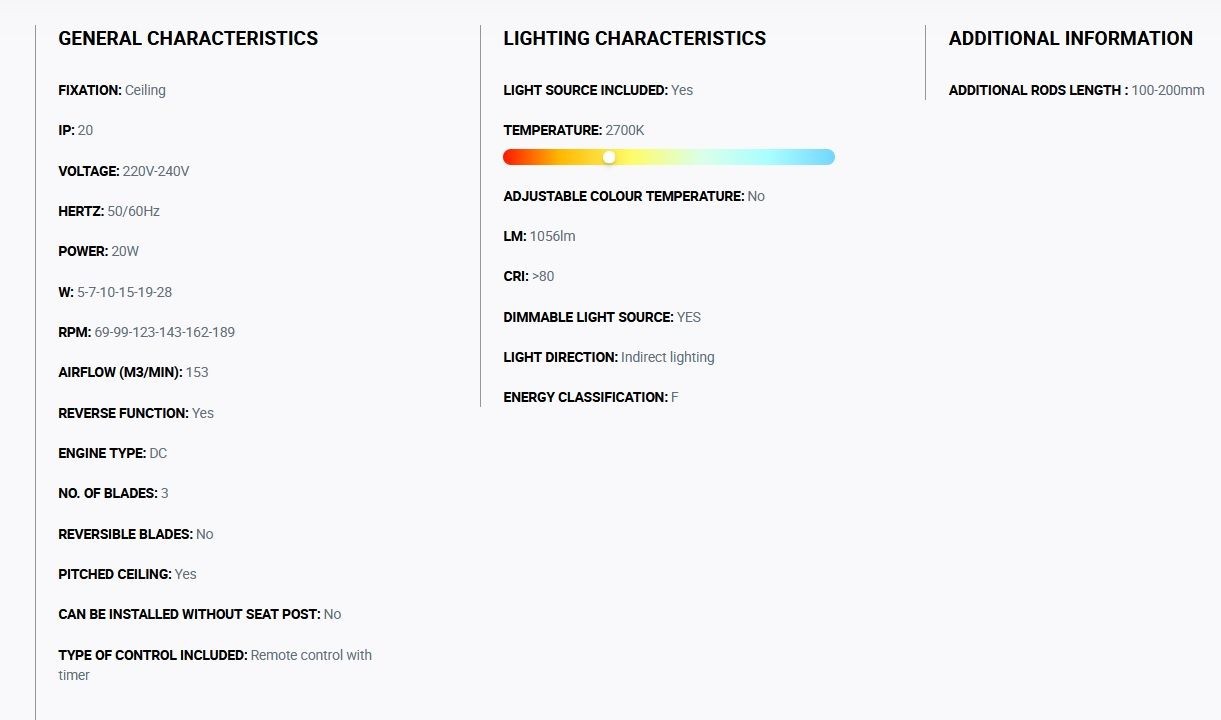The width and height of the screenshot is (1221, 720).
Task: Click the Airflow 153 specification
Action: tap(133, 372)
